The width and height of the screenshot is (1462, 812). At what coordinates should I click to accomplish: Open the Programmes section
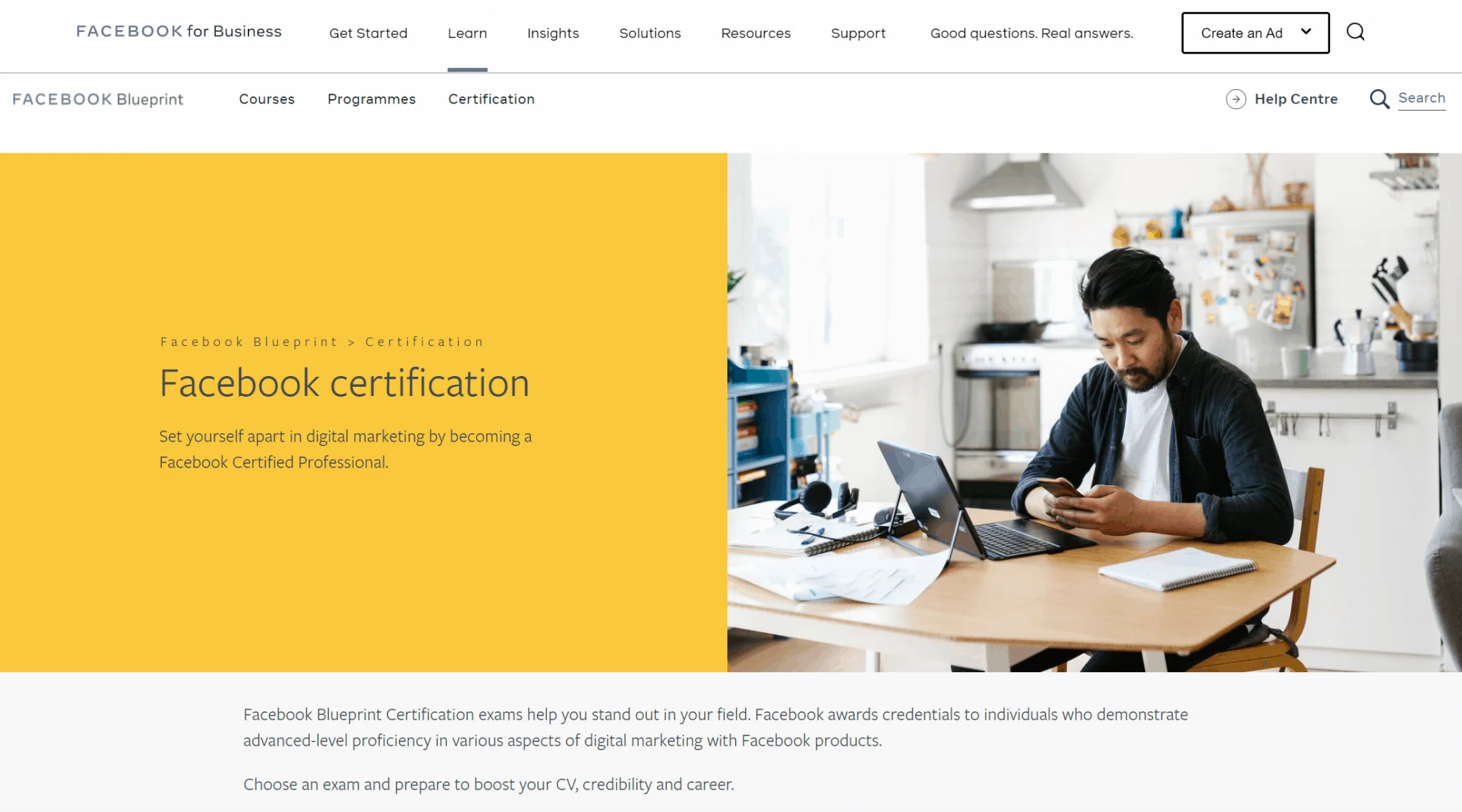point(371,99)
